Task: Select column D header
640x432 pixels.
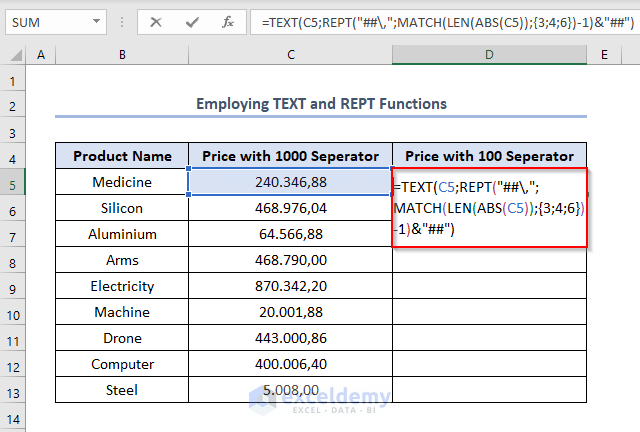Action: pos(490,55)
